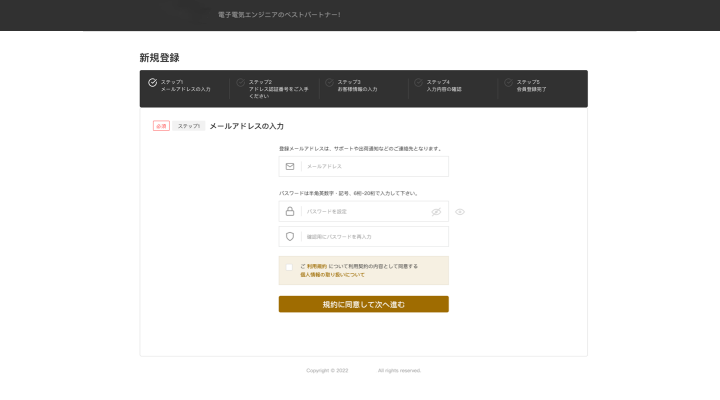Select ステップ2 アドレス認証番号 step label
The image size is (720, 400).
click(278, 89)
